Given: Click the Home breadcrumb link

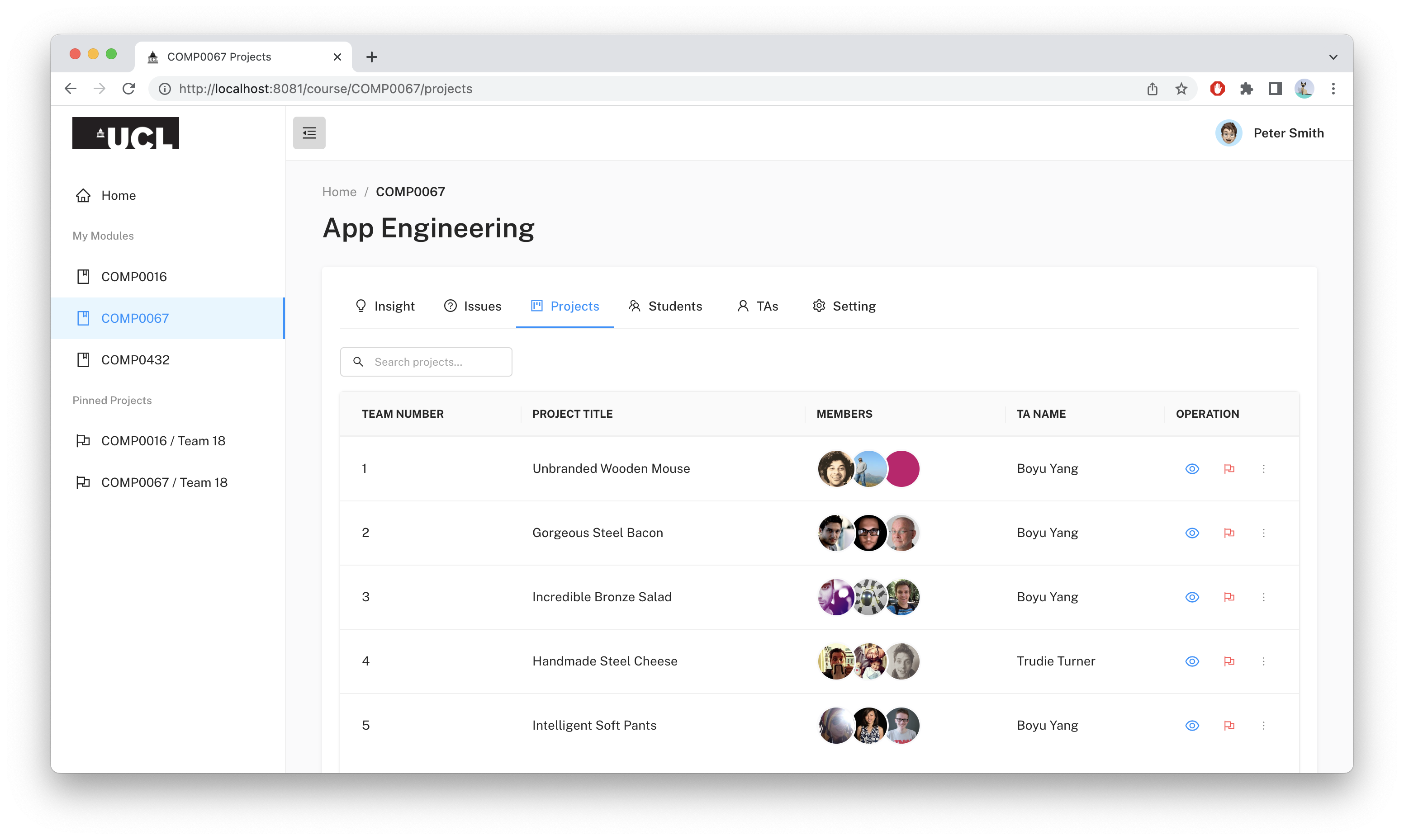Looking at the screenshot, I should 339,192.
